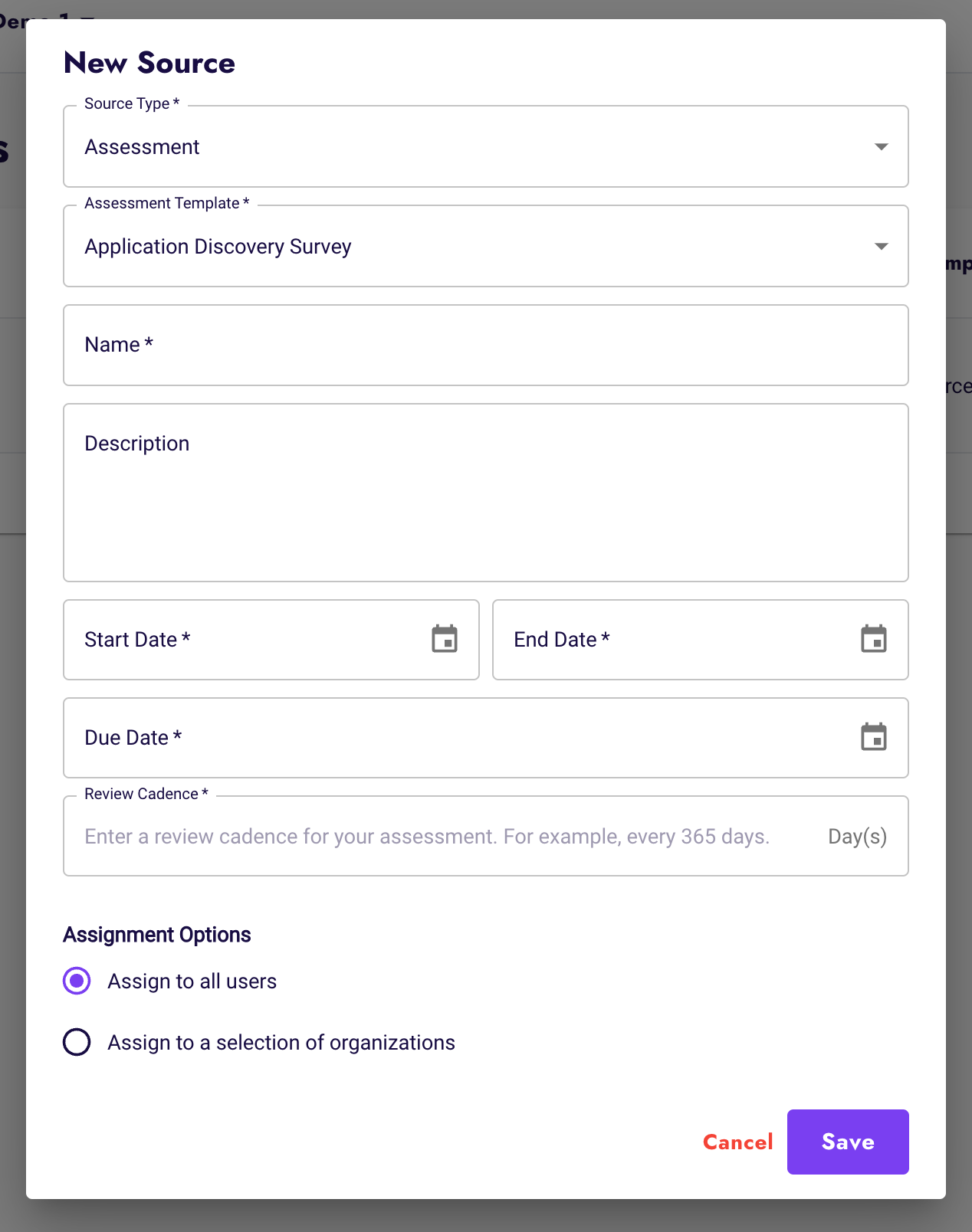Click the Source Type dropdown arrow
972x1232 pixels.
[881, 146]
